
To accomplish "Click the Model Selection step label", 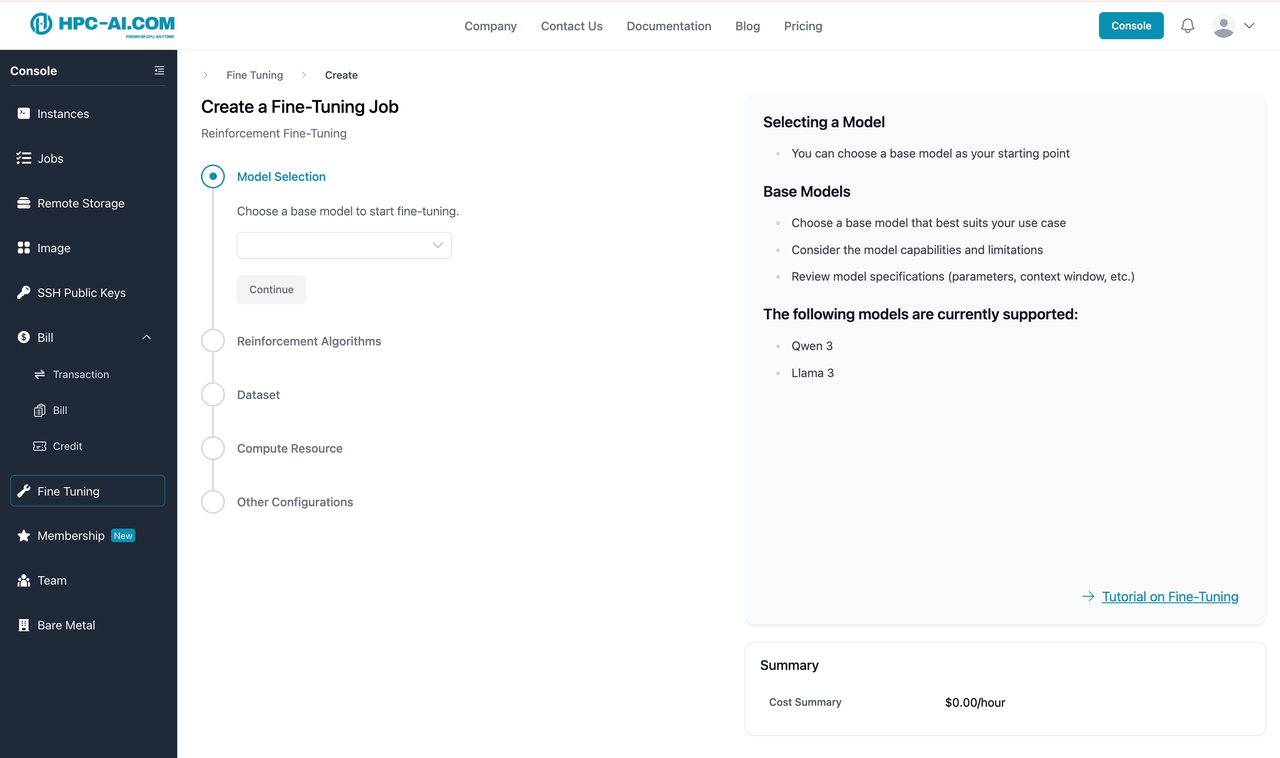I will 281,177.
